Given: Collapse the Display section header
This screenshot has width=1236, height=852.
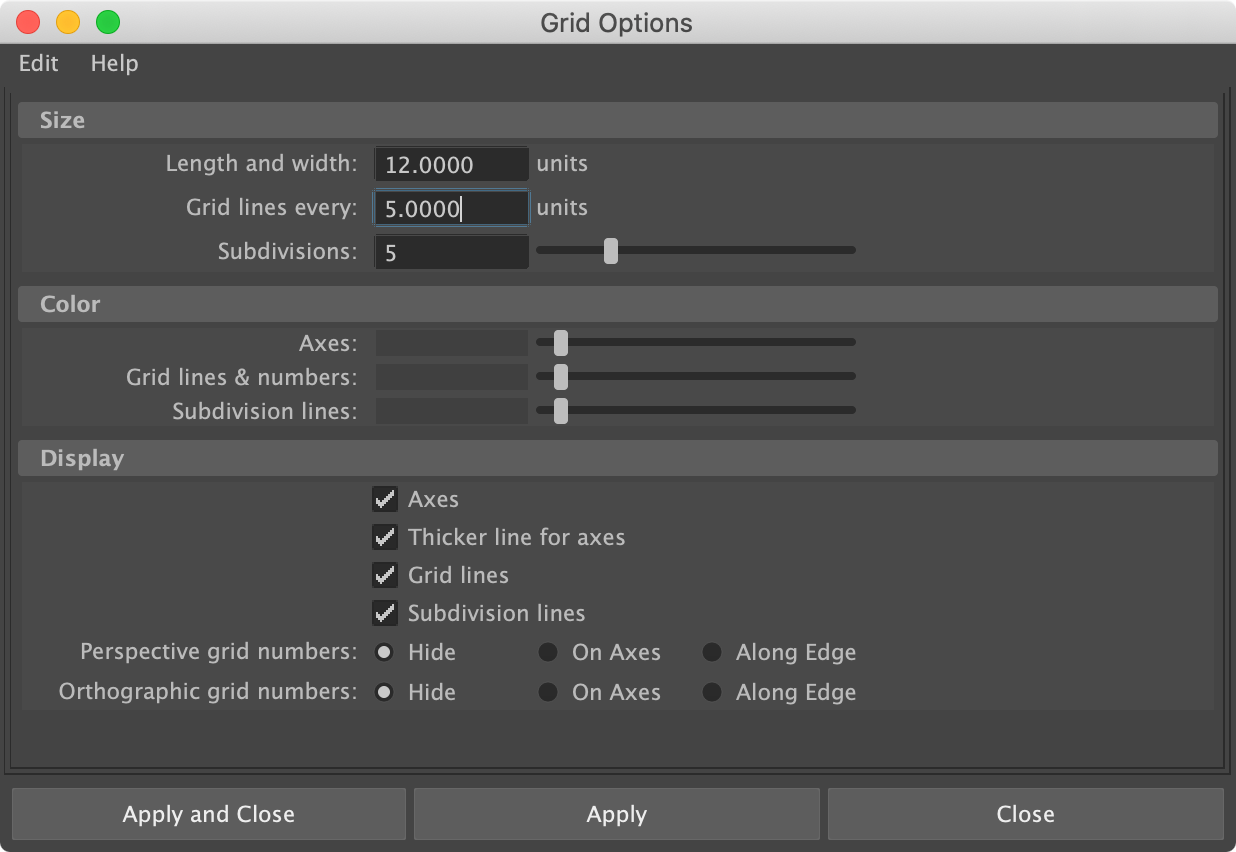Looking at the screenshot, I should [617, 459].
